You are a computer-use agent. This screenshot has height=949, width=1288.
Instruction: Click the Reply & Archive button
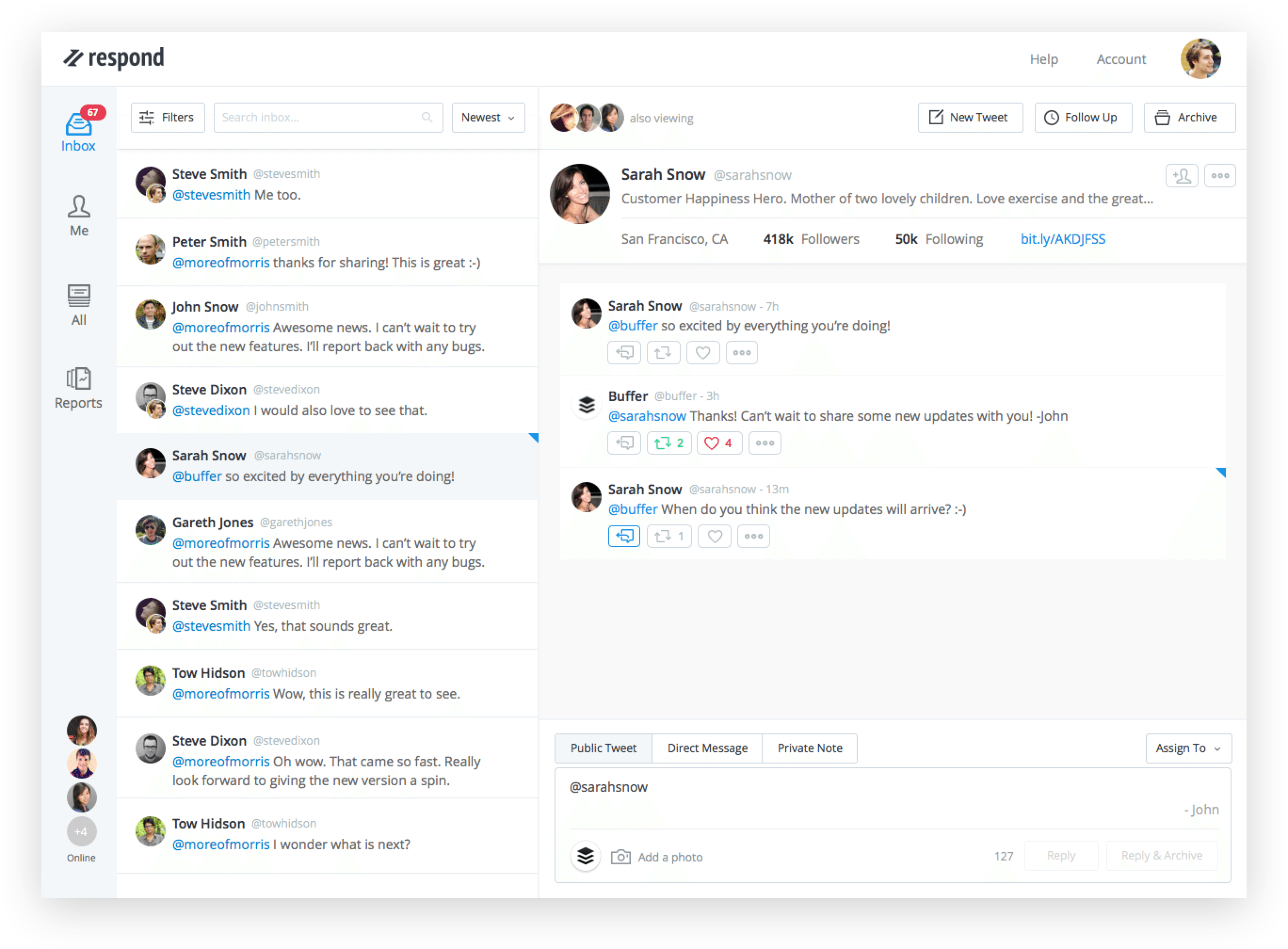coord(1162,855)
